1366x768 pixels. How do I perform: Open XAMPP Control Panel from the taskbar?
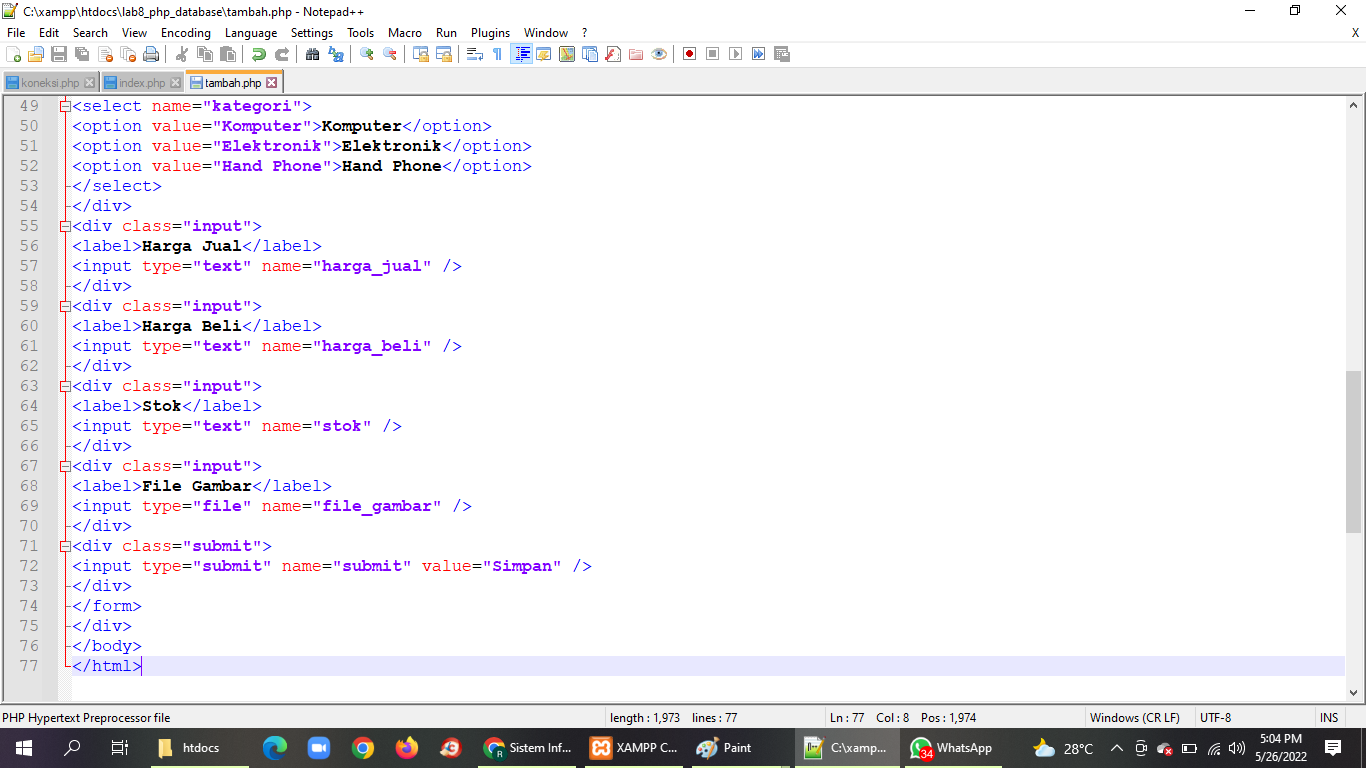tap(633, 747)
